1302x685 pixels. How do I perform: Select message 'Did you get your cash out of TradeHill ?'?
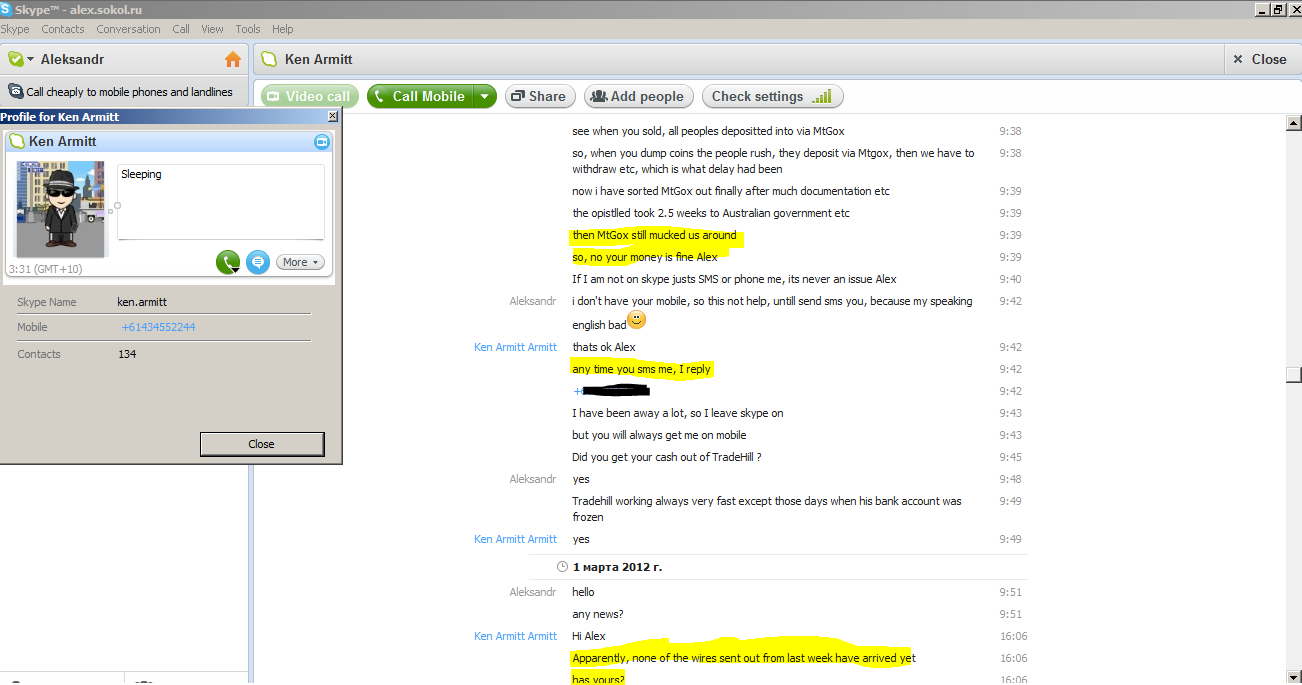667,457
